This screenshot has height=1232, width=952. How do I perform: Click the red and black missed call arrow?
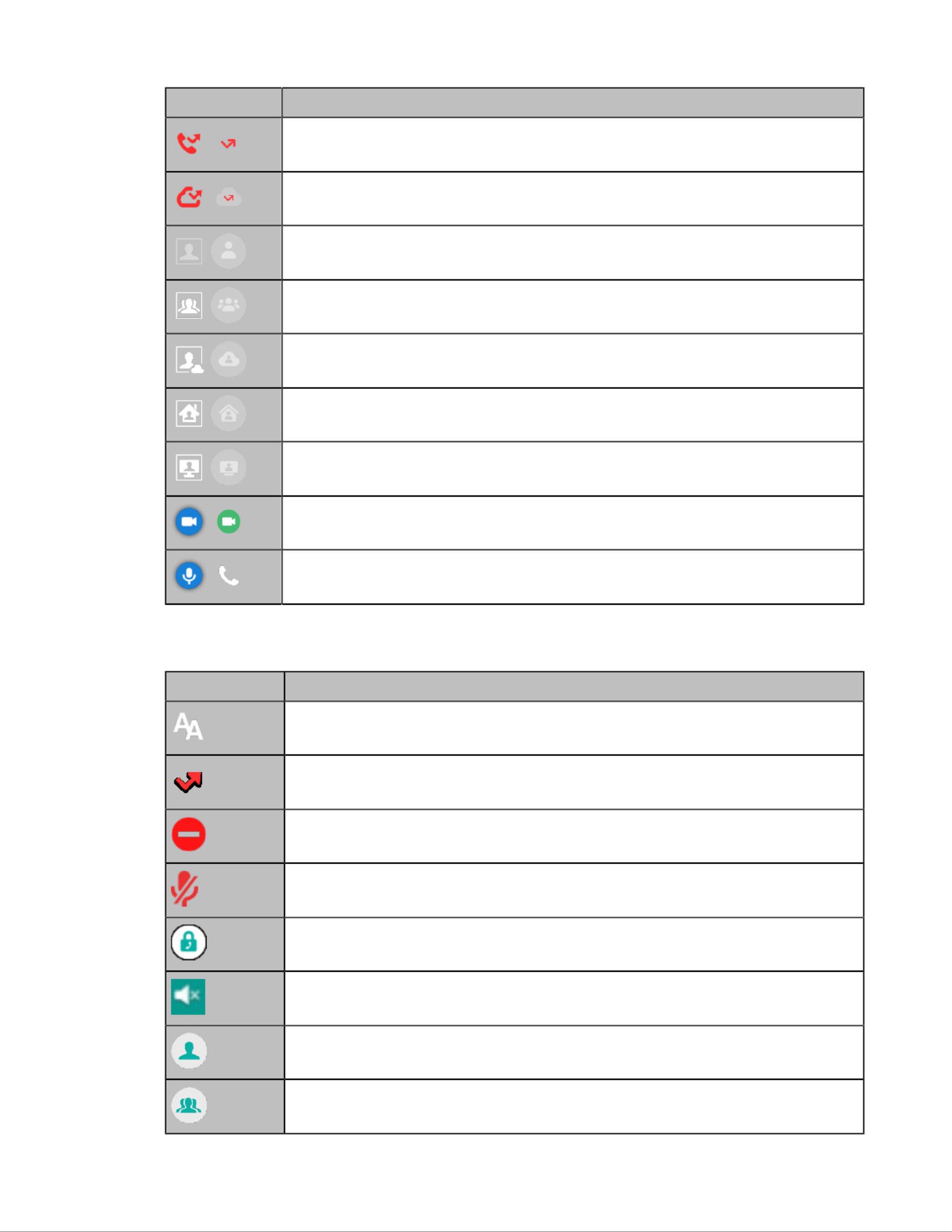coord(189,782)
